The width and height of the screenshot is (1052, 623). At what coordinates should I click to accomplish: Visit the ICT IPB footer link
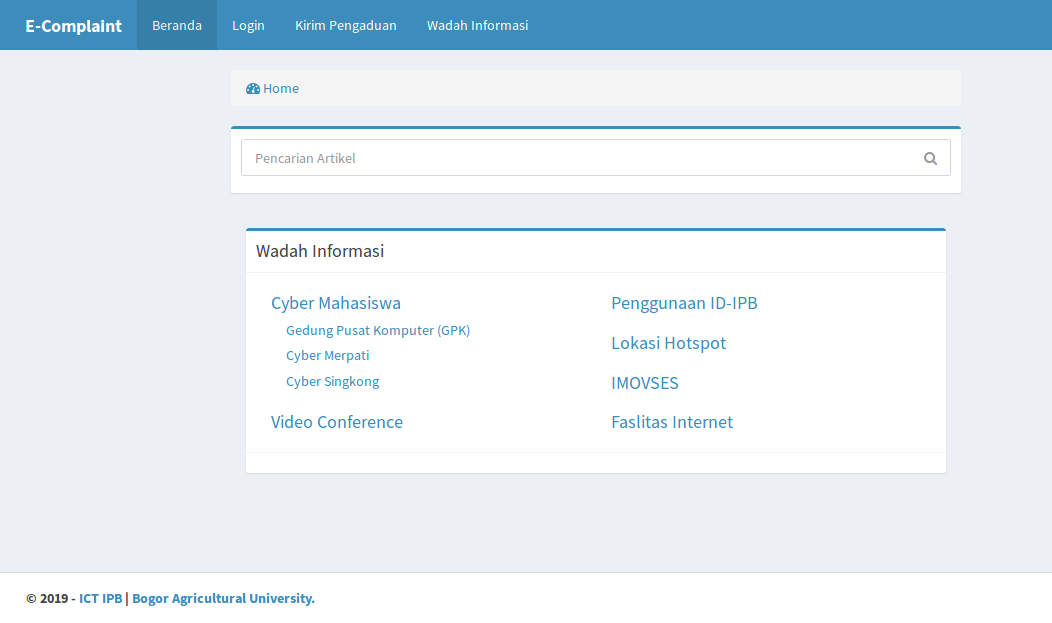coord(100,599)
